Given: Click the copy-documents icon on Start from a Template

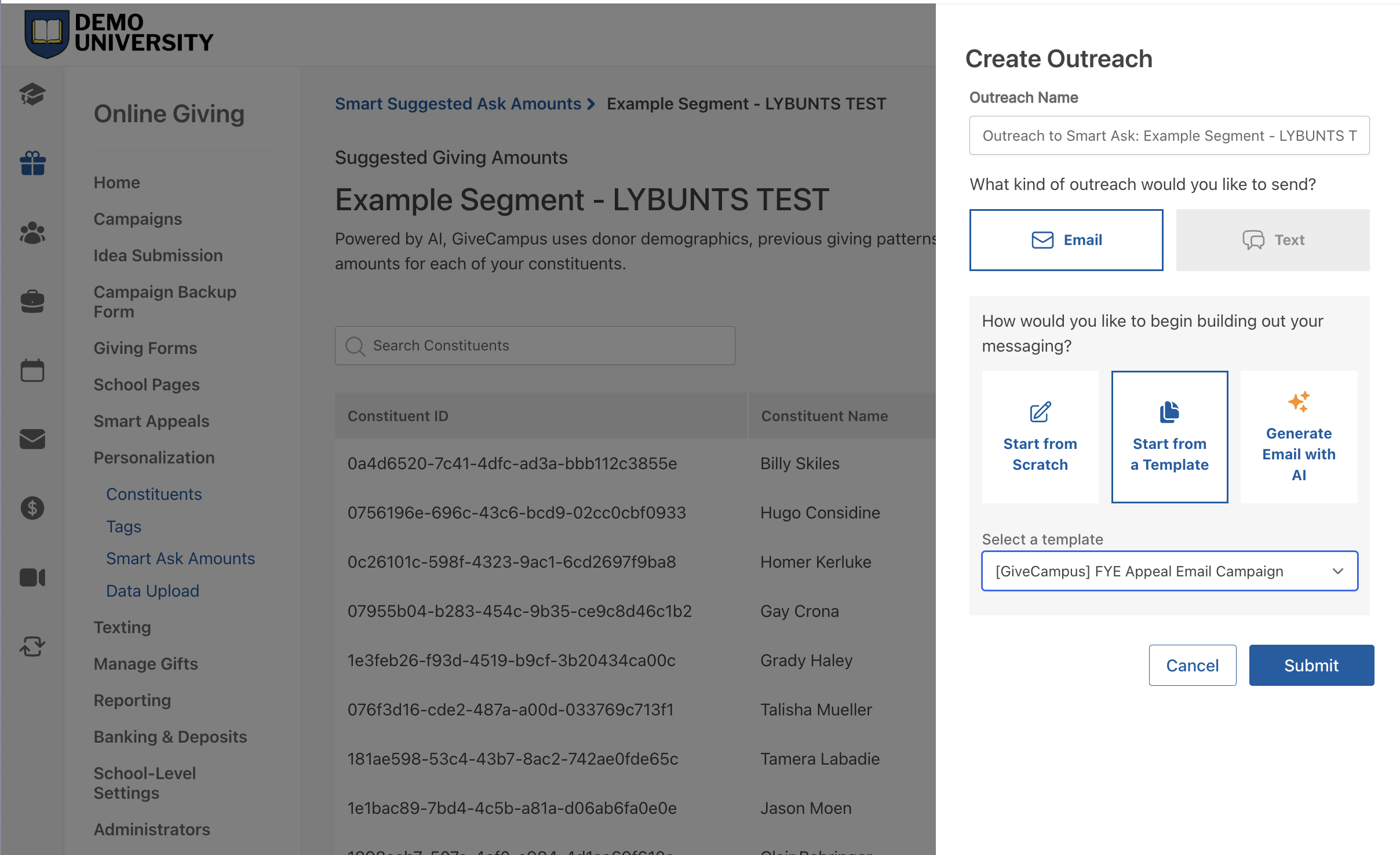Looking at the screenshot, I should click(1169, 412).
